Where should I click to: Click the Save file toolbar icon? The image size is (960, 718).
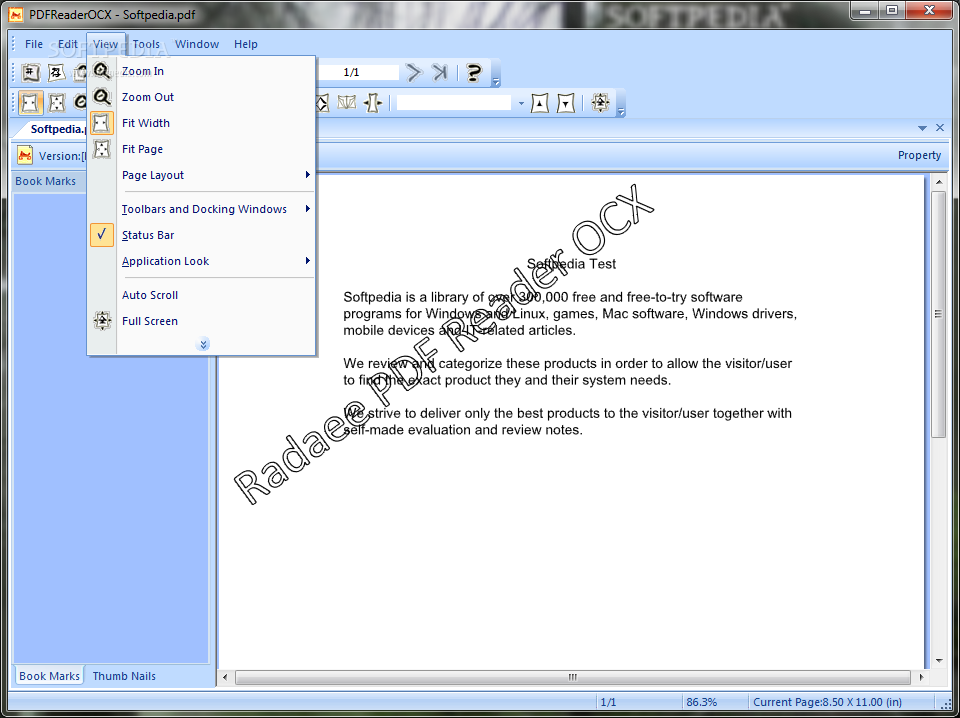[56, 73]
